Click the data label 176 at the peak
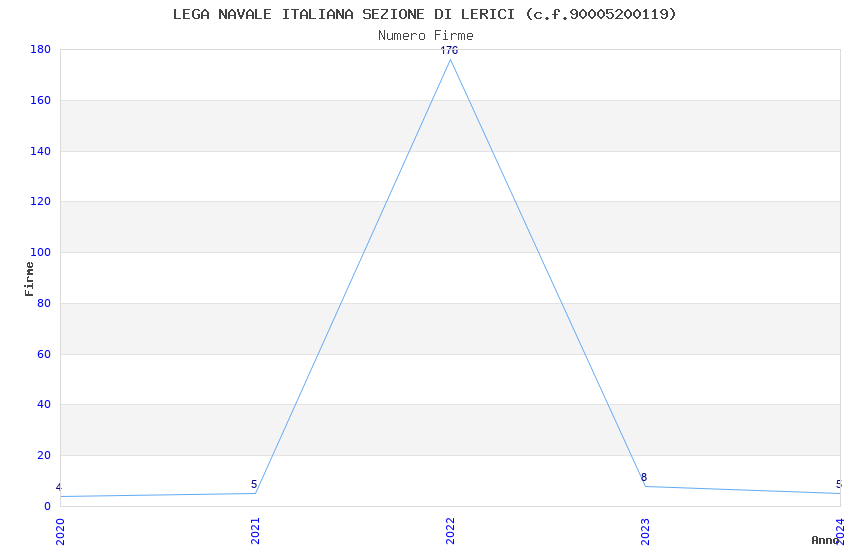The image size is (850, 550). tap(449, 50)
